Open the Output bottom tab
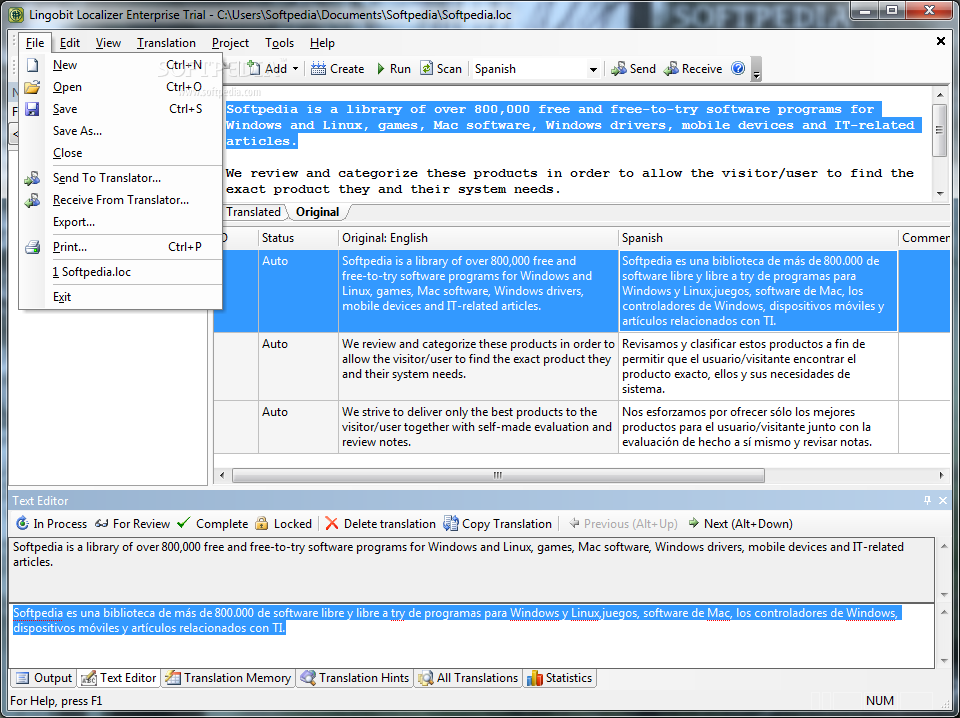The height and width of the screenshot is (718, 960). (44, 678)
